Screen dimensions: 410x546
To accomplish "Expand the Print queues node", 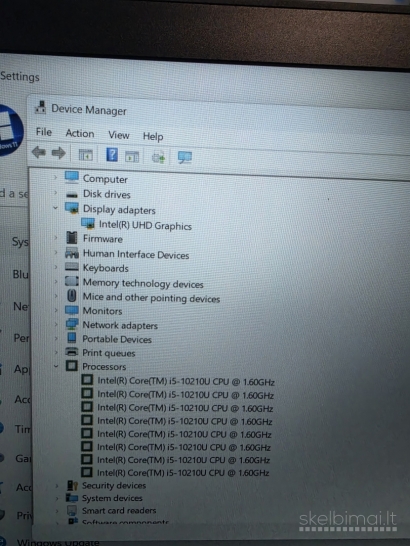I will (x=56, y=352).
